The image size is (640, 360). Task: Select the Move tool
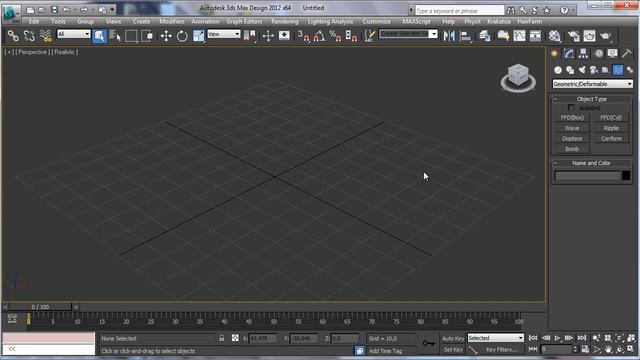pyautogui.click(x=166, y=36)
